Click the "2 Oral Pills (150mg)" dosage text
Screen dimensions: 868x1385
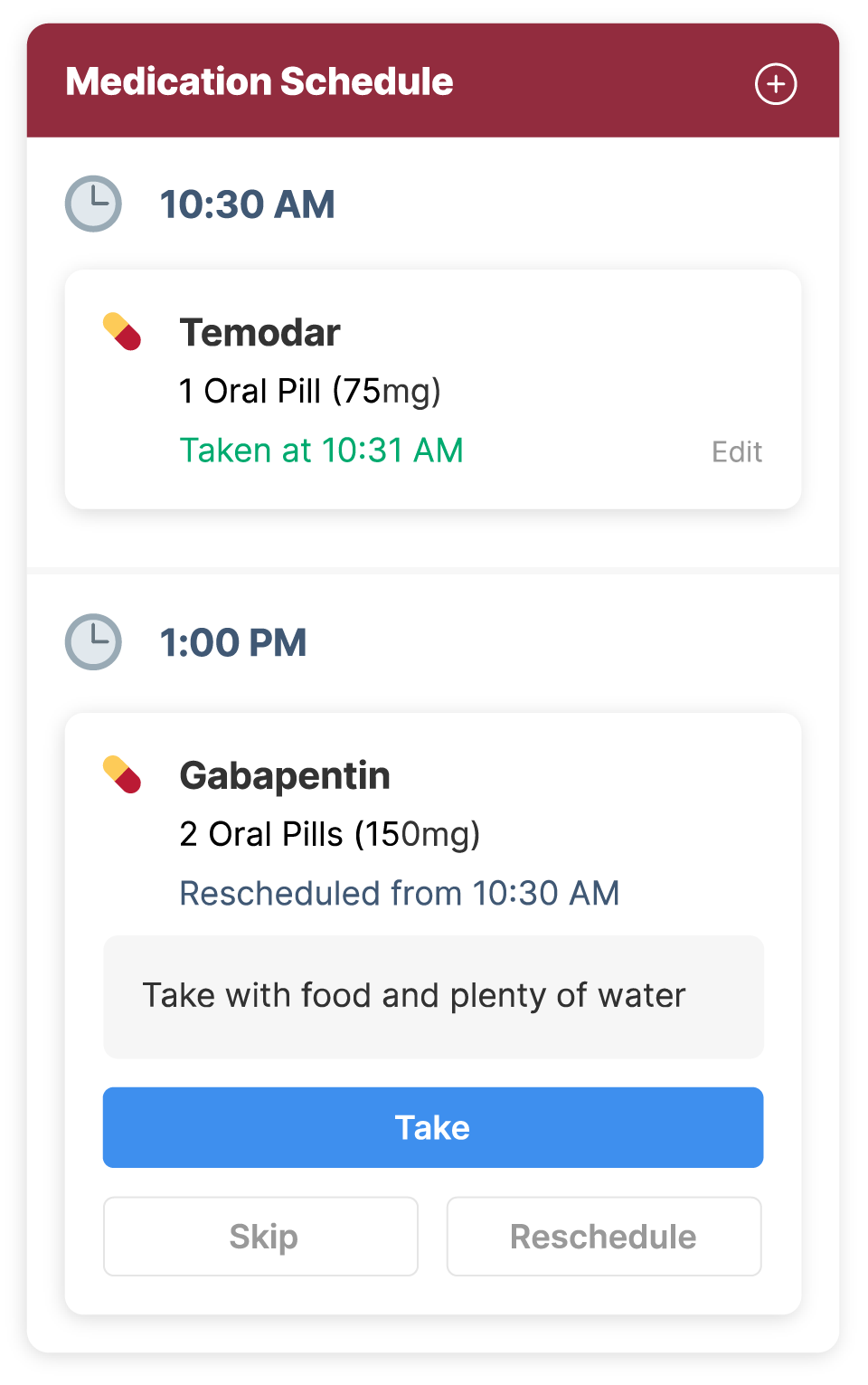click(x=329, y=834)
